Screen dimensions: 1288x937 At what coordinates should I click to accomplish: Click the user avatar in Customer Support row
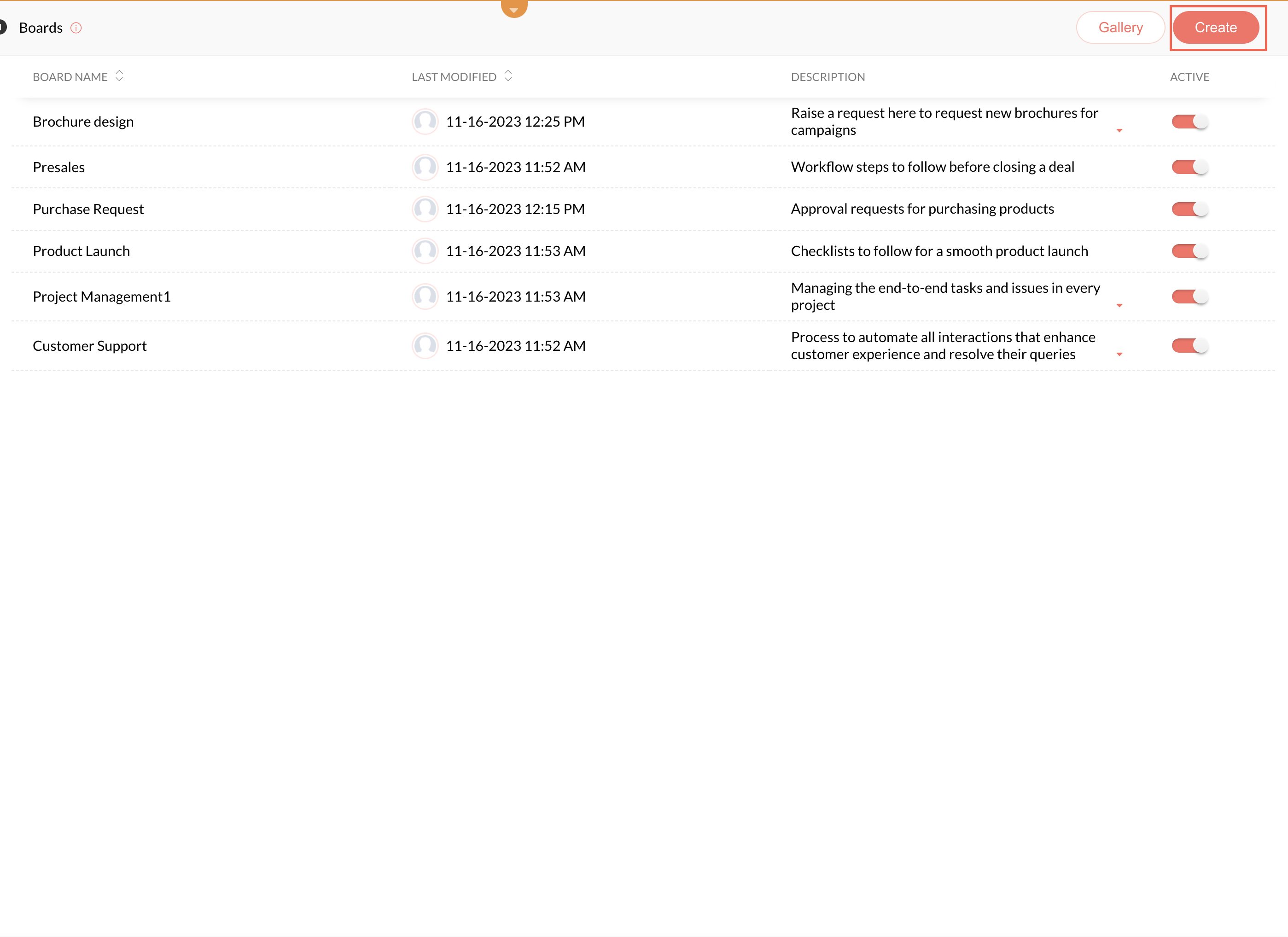tap(425, 346)
